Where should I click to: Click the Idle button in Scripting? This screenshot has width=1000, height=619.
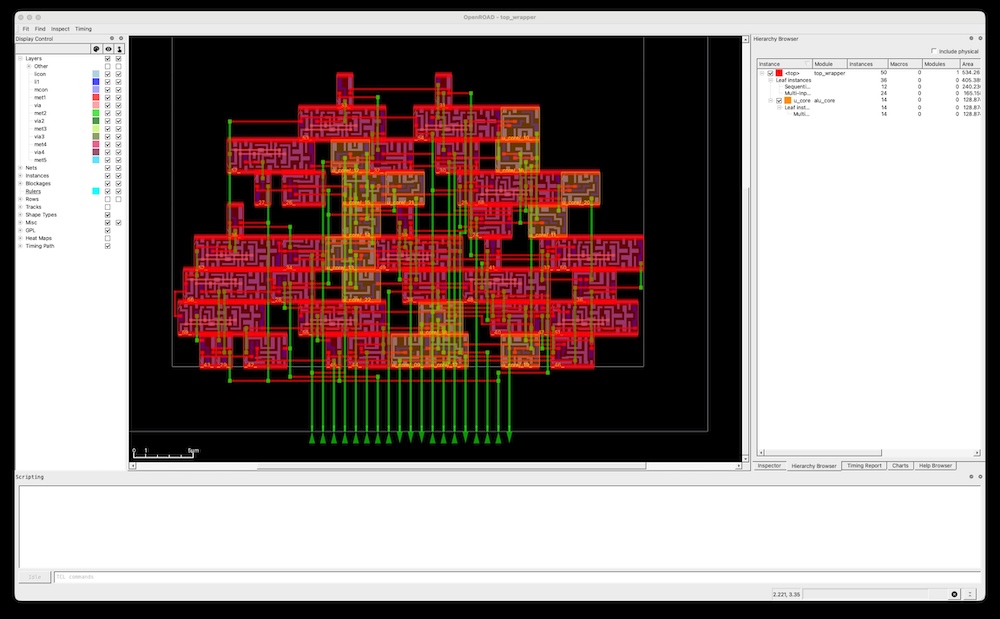point(33,577)
